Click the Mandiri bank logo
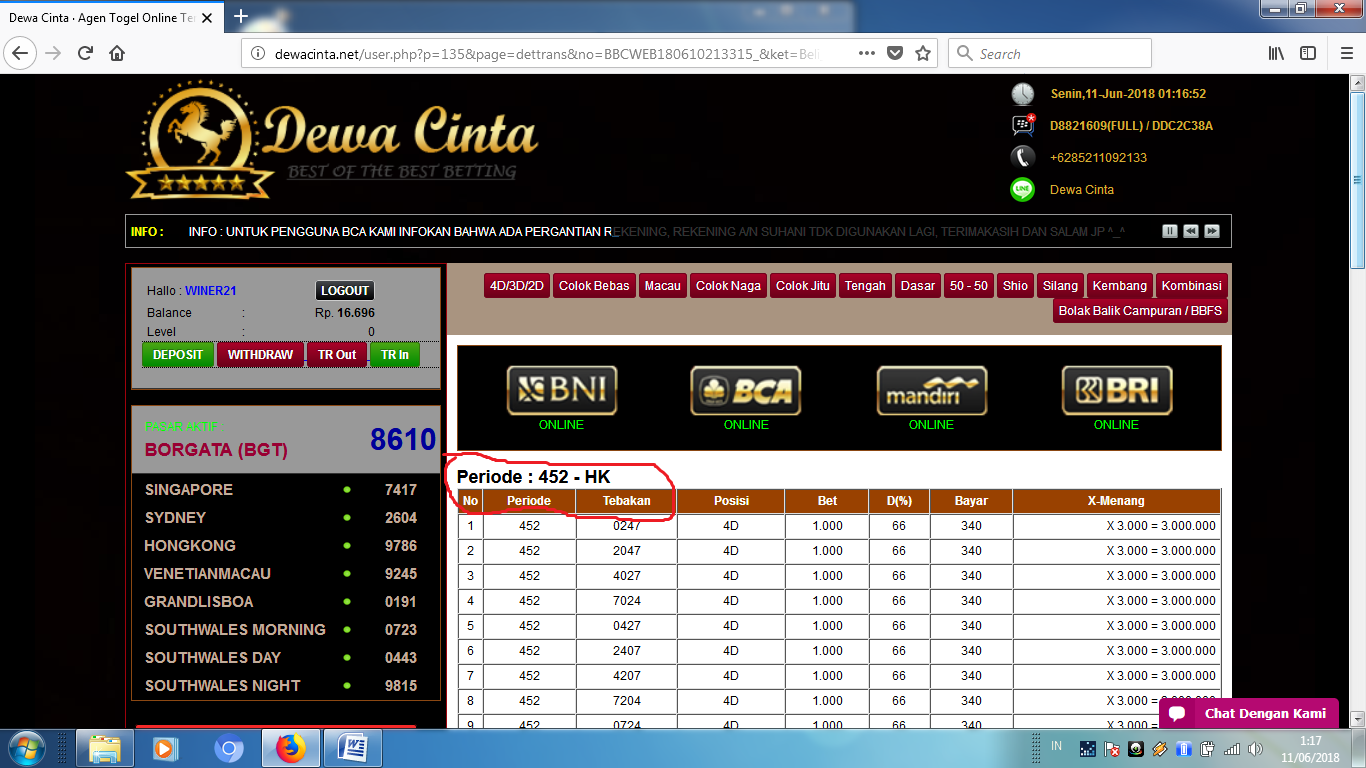 931,390
